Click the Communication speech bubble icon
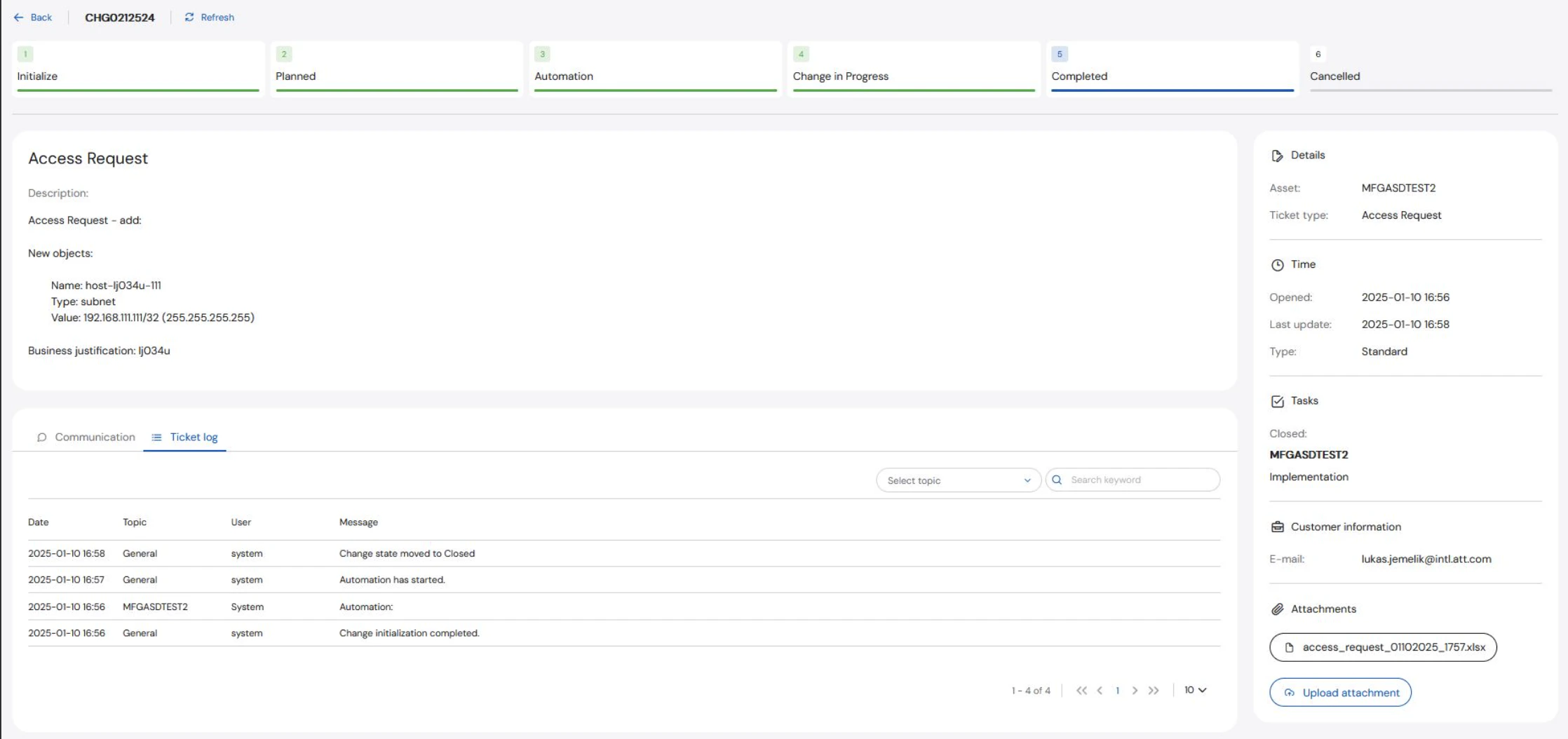 [x=42, y=438]
